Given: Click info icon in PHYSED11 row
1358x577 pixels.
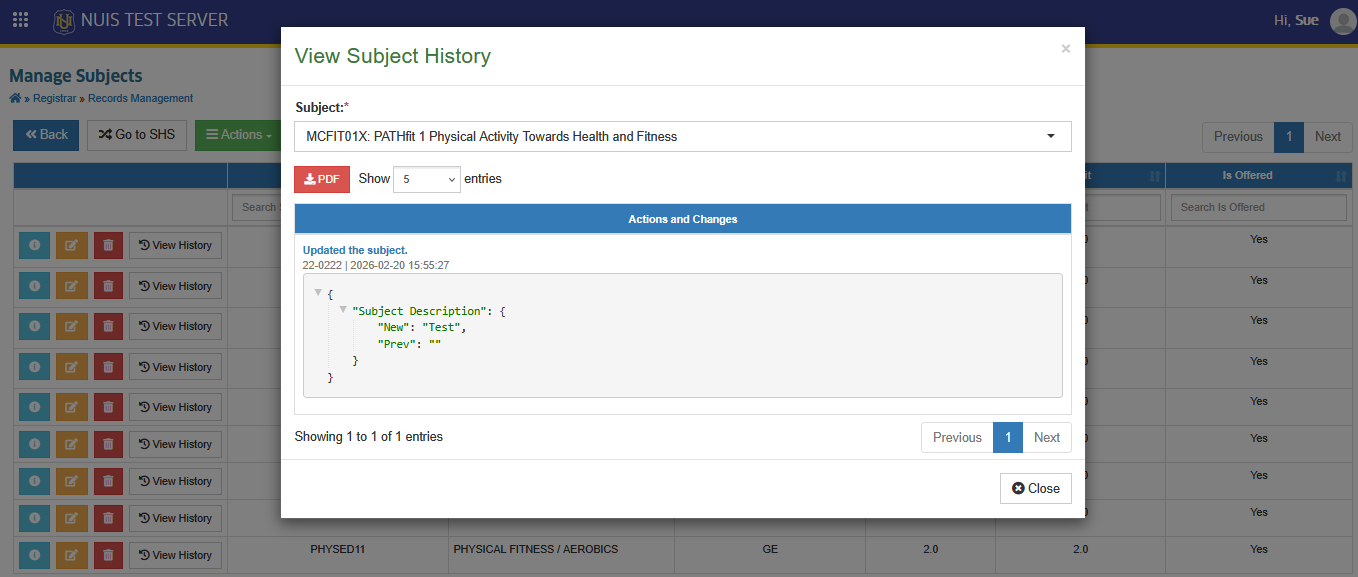Looking at the screenshot, I should 34,555.
